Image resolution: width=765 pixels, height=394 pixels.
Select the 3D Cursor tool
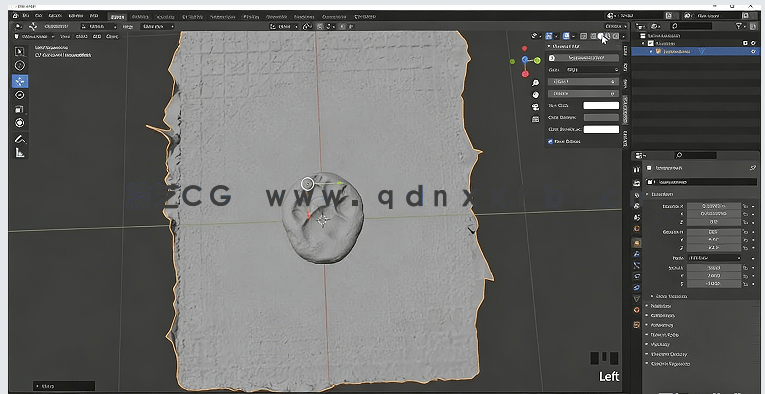coord(20,65)
